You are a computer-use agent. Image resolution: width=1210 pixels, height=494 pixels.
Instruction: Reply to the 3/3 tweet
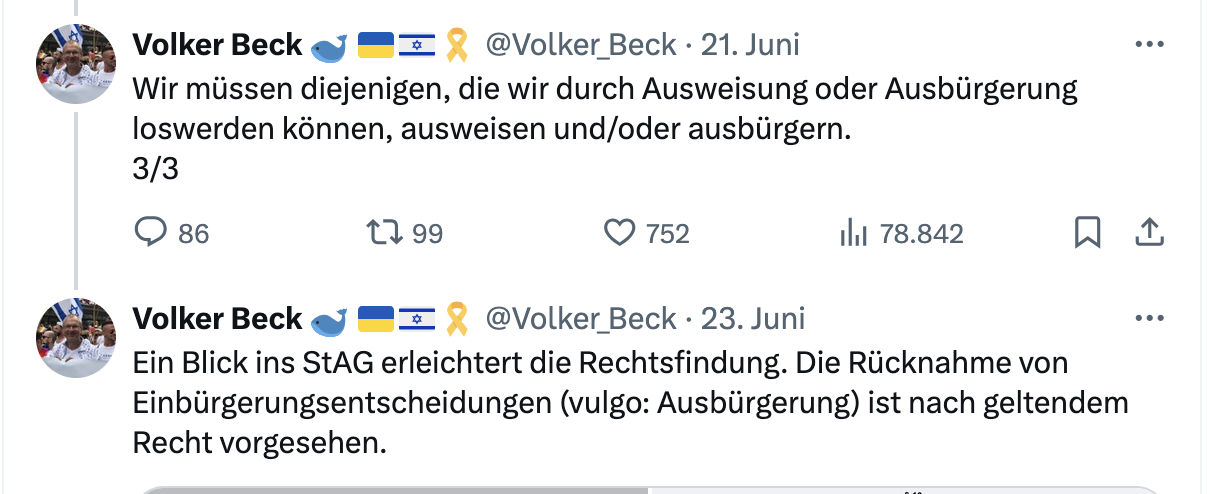point(150,233)
